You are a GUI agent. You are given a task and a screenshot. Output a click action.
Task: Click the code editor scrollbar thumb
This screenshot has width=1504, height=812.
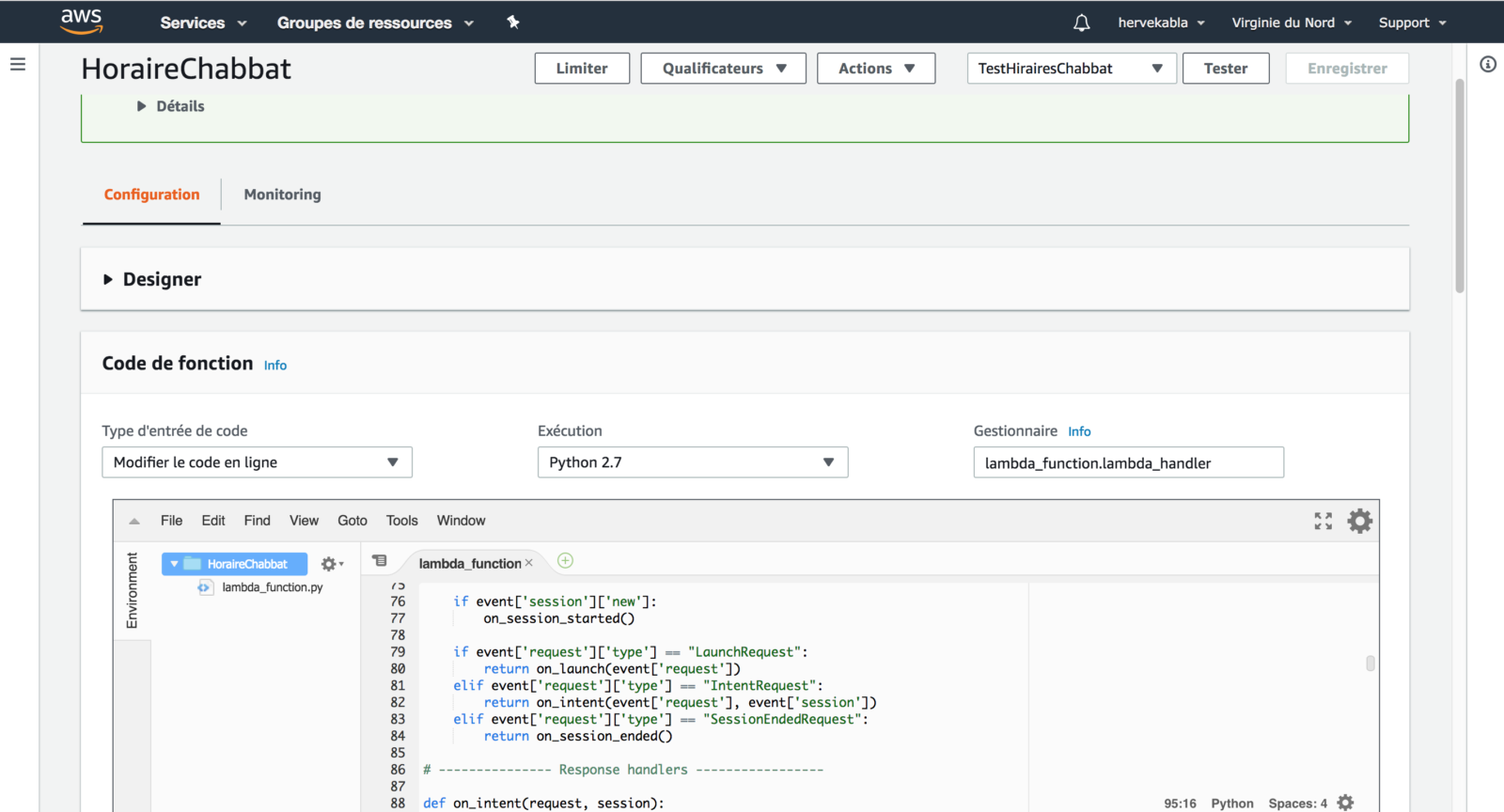pyautogui.click(x=1371, y=664)
